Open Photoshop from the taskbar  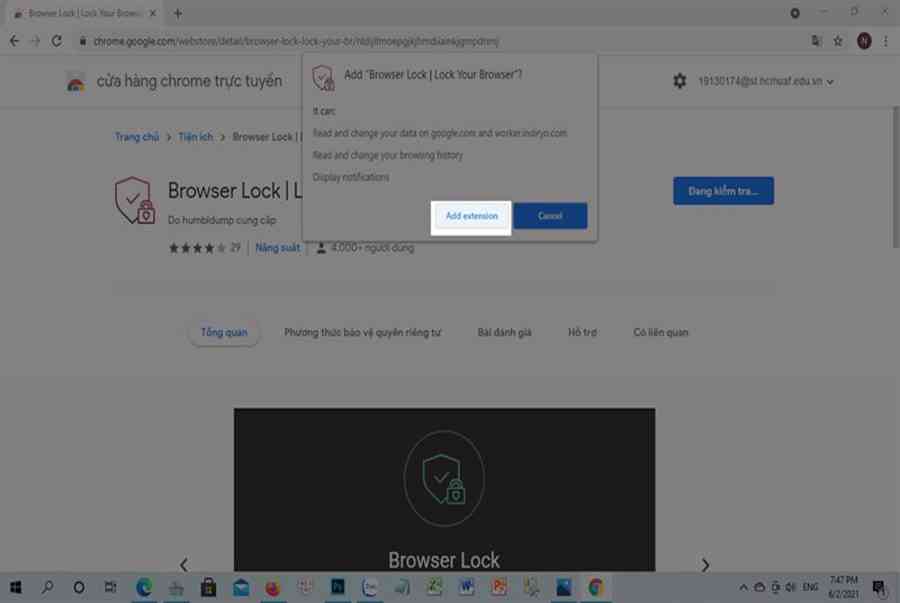click(338, 587)
